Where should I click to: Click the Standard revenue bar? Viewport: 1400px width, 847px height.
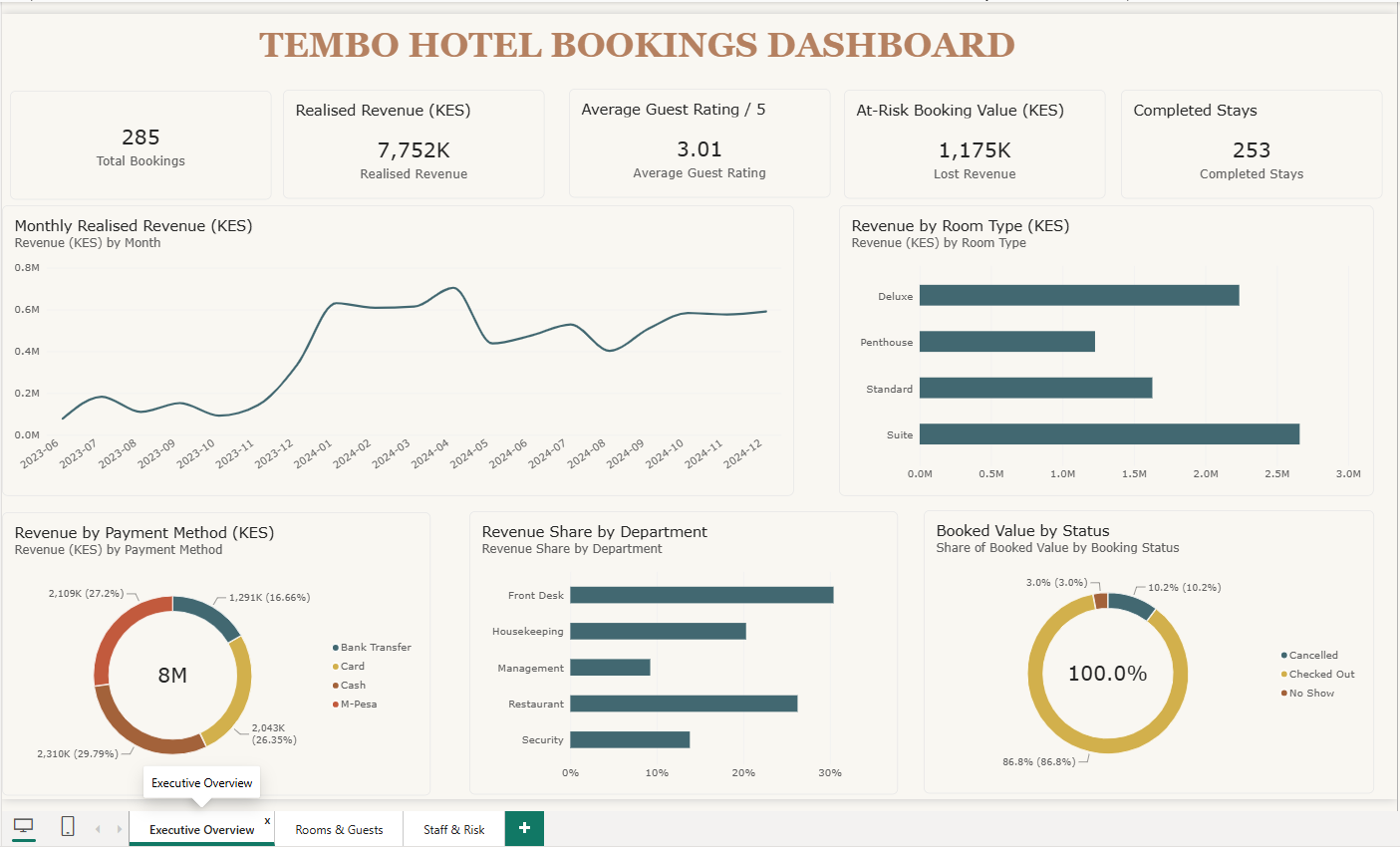coord(1036,388)
